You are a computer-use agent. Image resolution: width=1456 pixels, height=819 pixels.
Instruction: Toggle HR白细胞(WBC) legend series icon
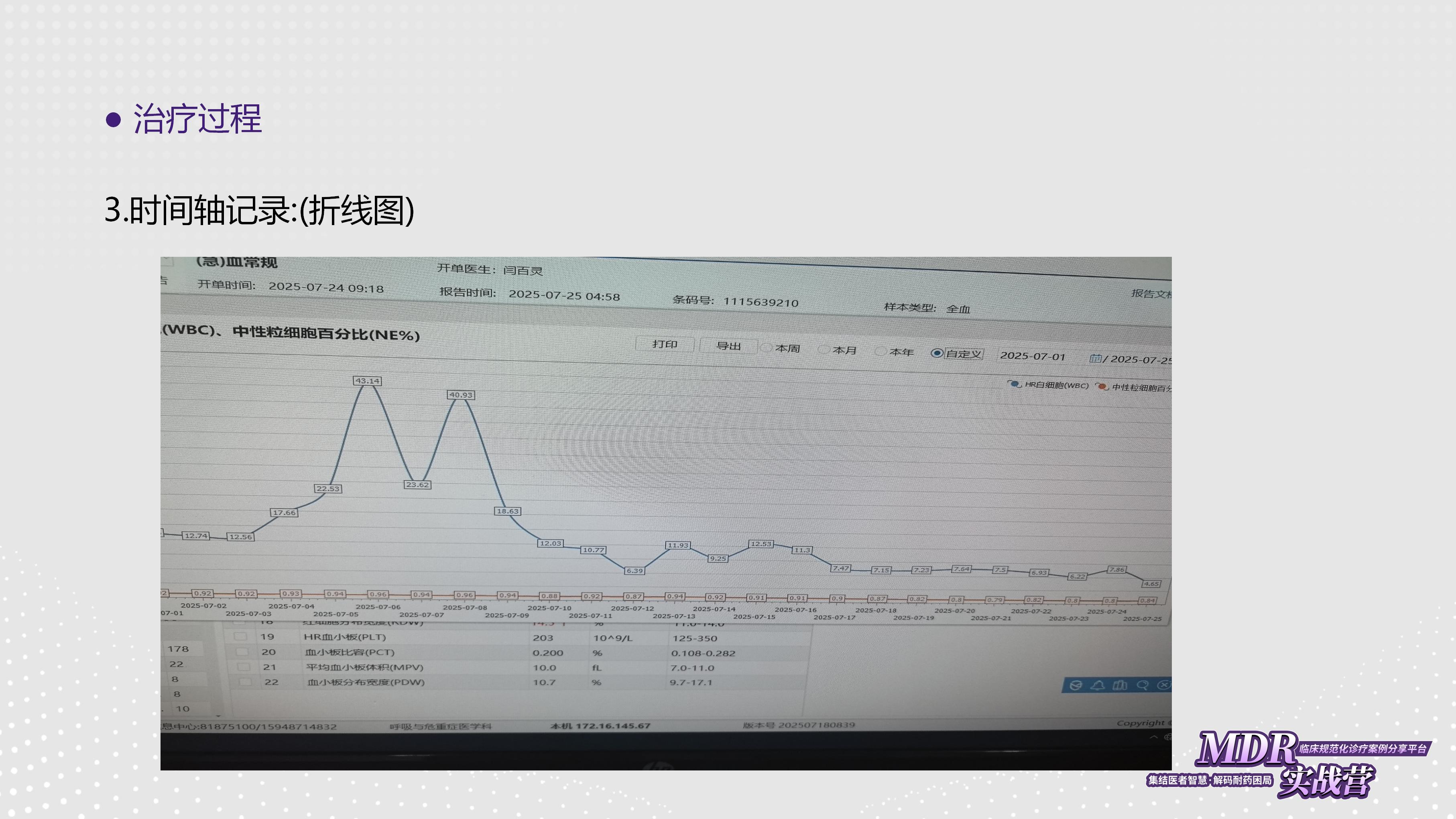1015,384
